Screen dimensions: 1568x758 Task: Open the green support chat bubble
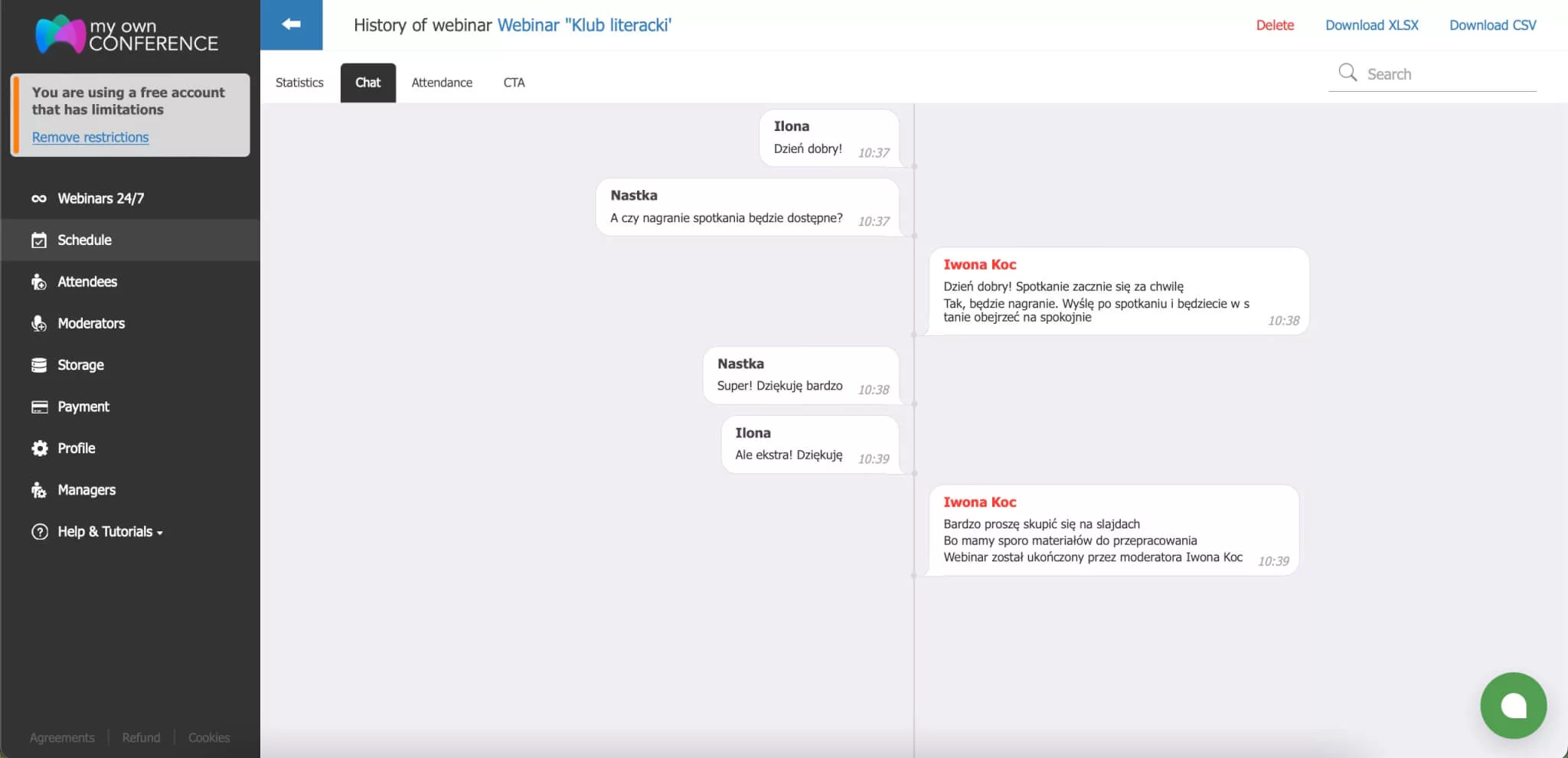coord(1513,705)
